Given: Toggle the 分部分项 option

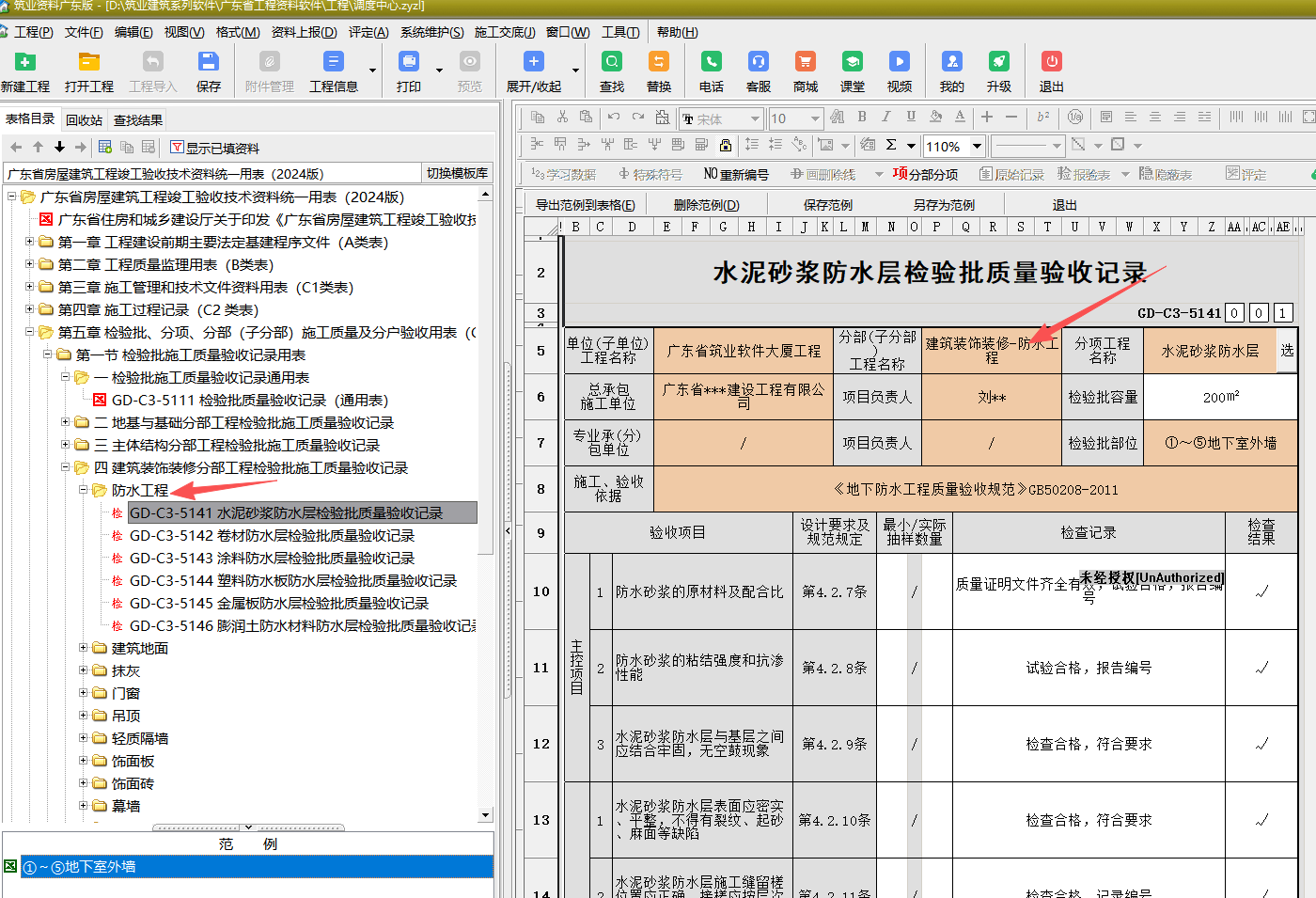Looking at the screenshot, I should pos(925,174).
